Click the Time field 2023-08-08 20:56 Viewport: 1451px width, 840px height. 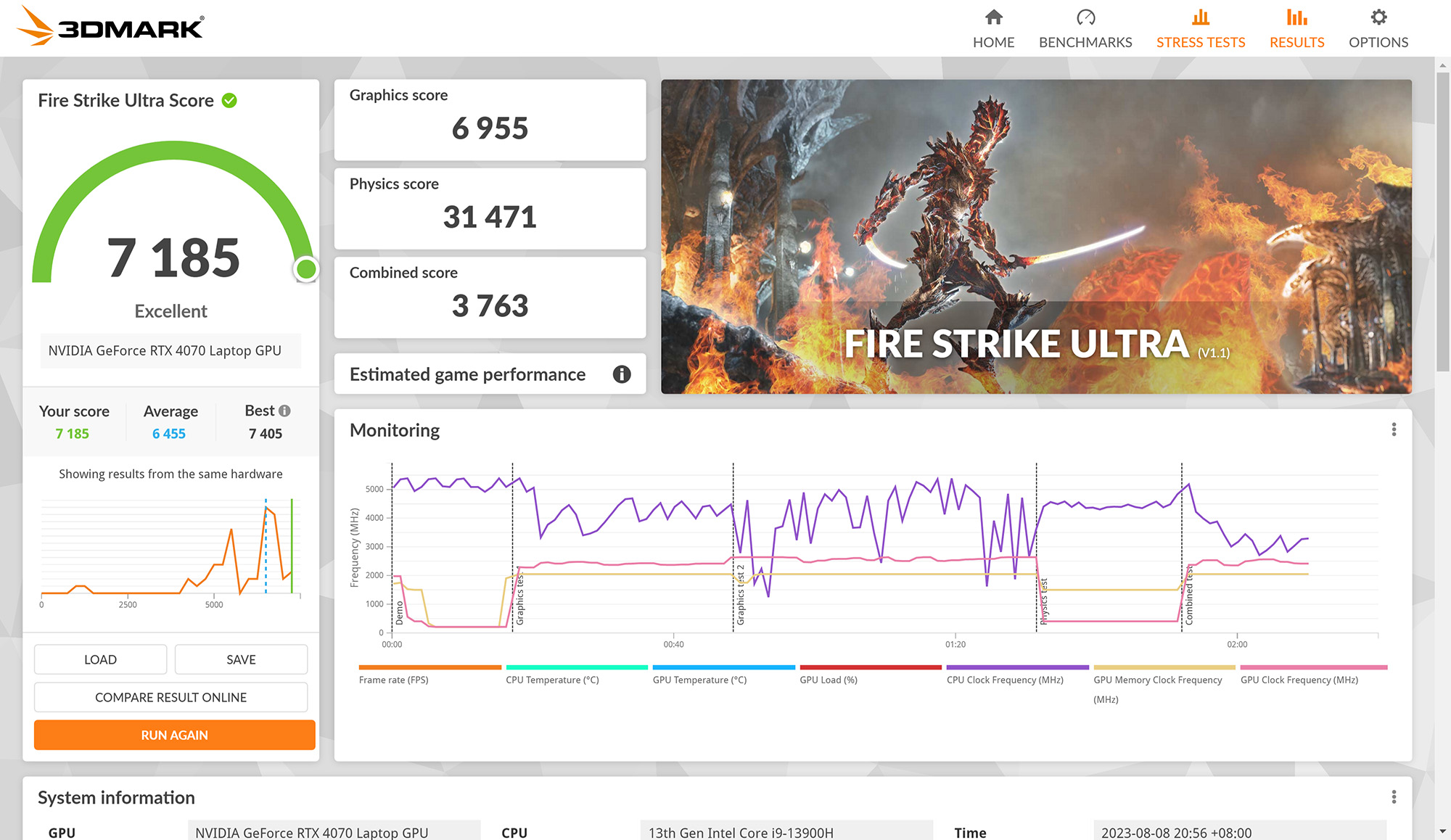(x=1240, y=831)
